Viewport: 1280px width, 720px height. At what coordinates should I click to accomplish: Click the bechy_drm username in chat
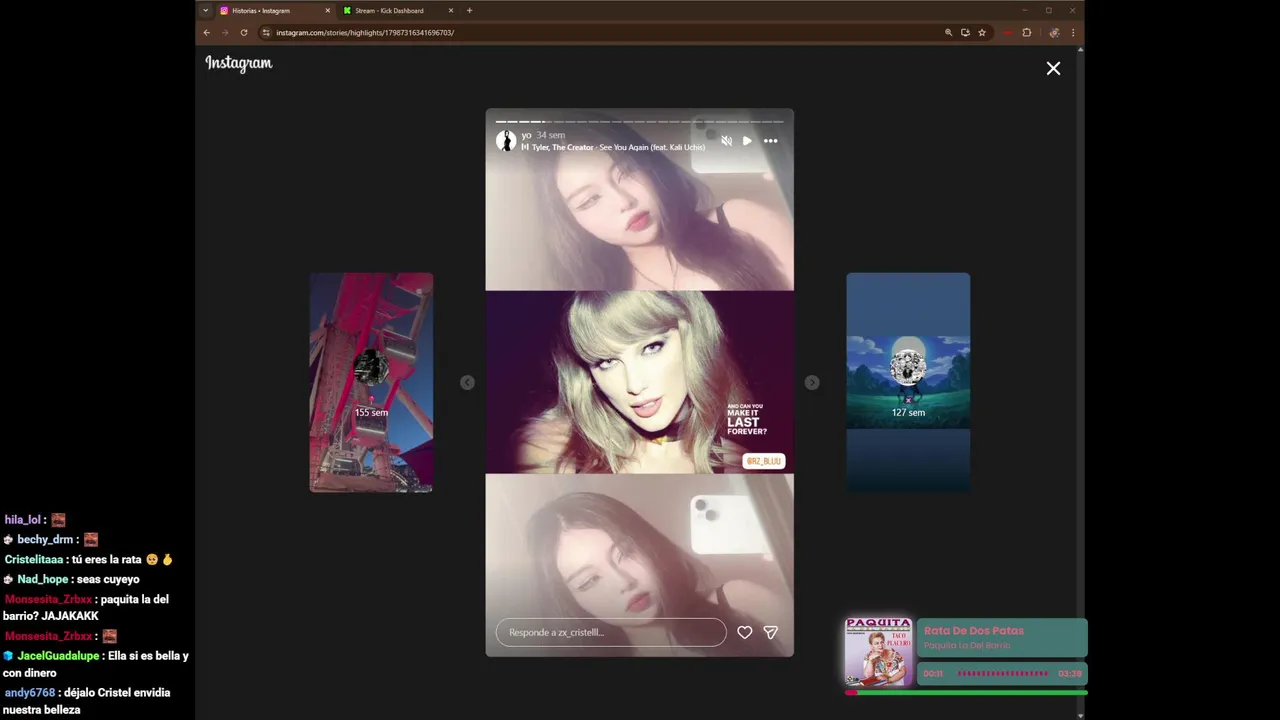(x=45, y=539)
